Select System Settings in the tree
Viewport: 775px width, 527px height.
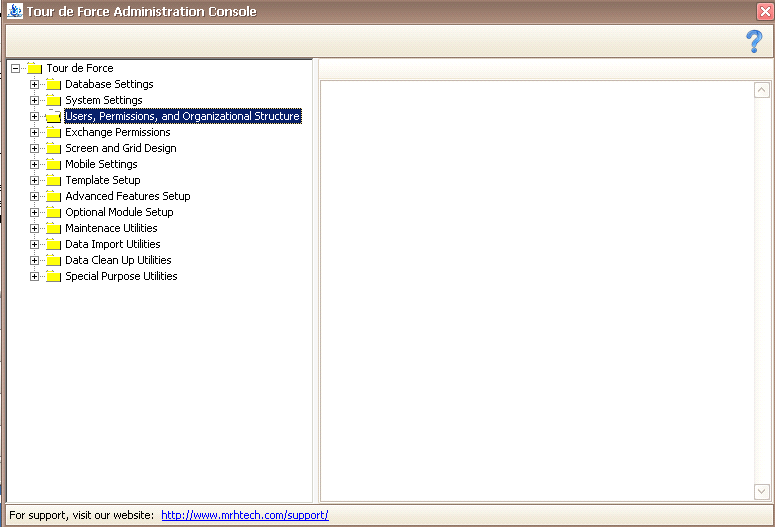(104, 100)
